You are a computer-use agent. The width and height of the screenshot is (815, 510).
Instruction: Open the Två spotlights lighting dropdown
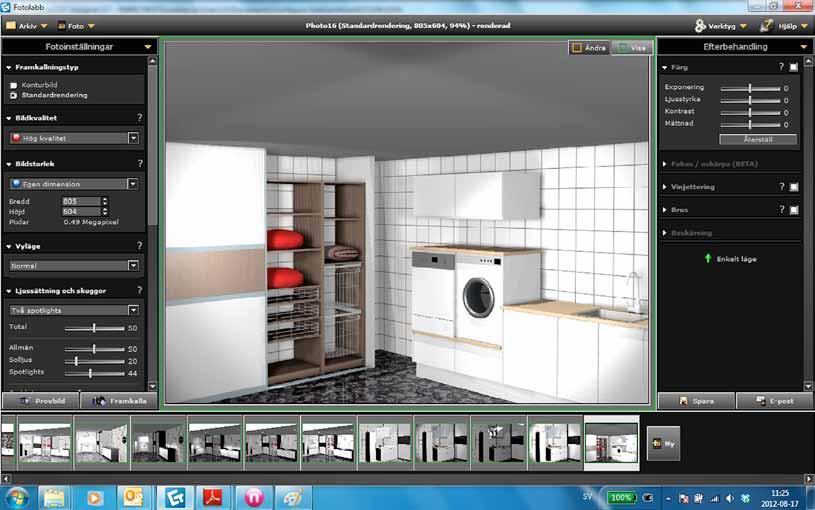point(74,310)
